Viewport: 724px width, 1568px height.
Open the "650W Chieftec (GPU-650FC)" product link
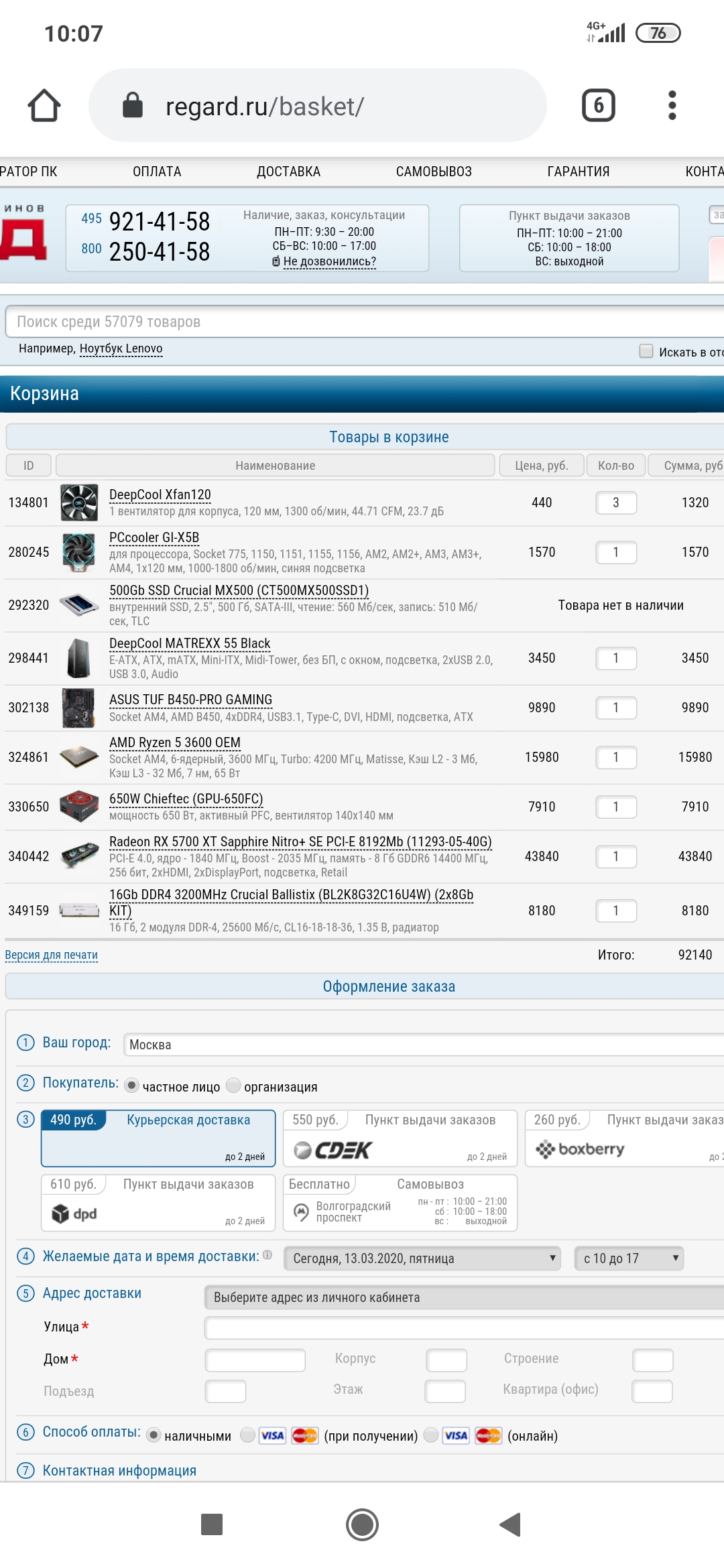click(x=186, y=799)
